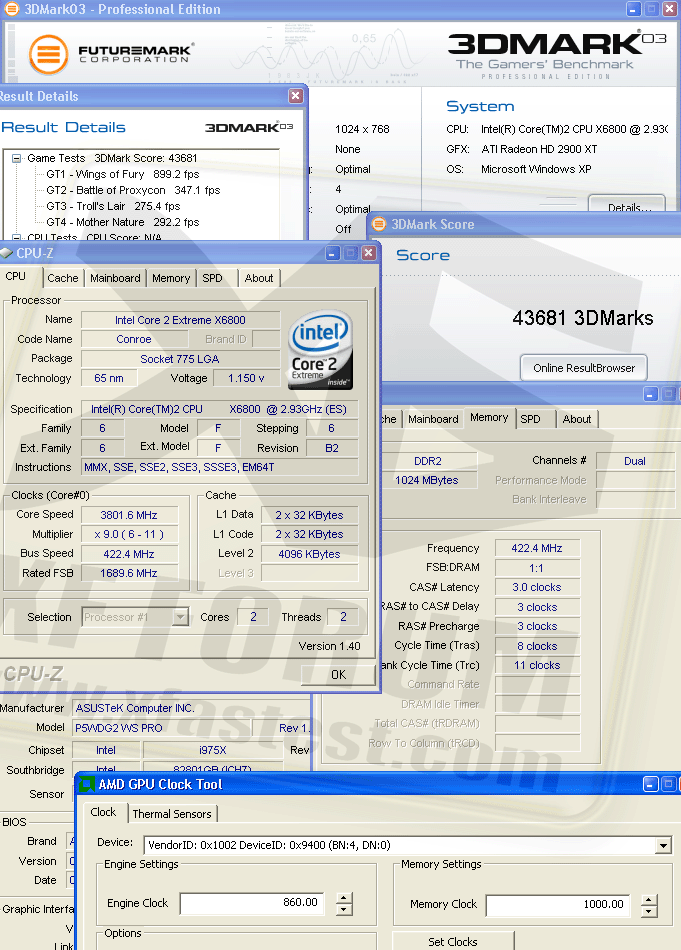Click the Bus Speed 422.4 MHz value

click(129, 554)
